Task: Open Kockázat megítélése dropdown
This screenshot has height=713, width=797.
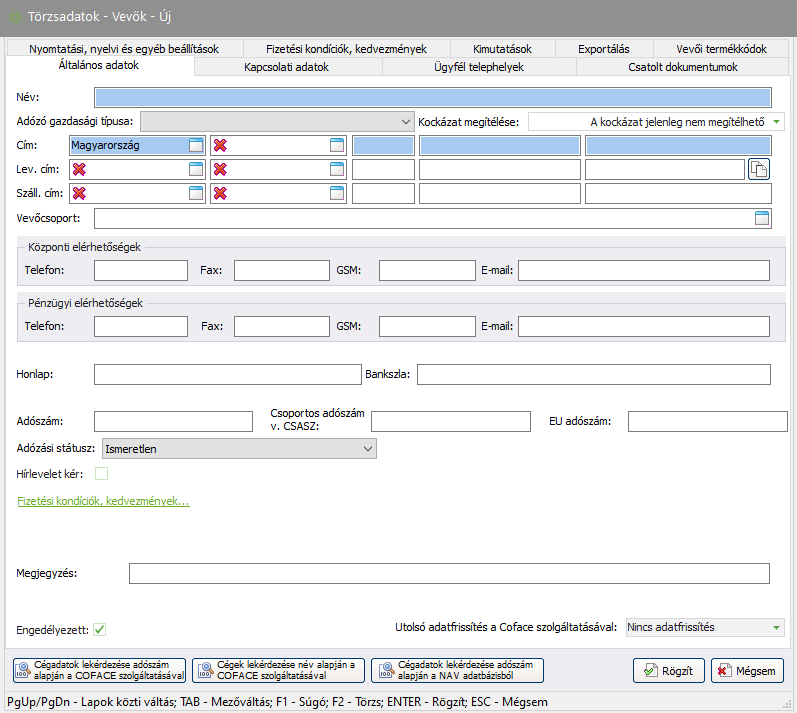Action: click(777, 122)
